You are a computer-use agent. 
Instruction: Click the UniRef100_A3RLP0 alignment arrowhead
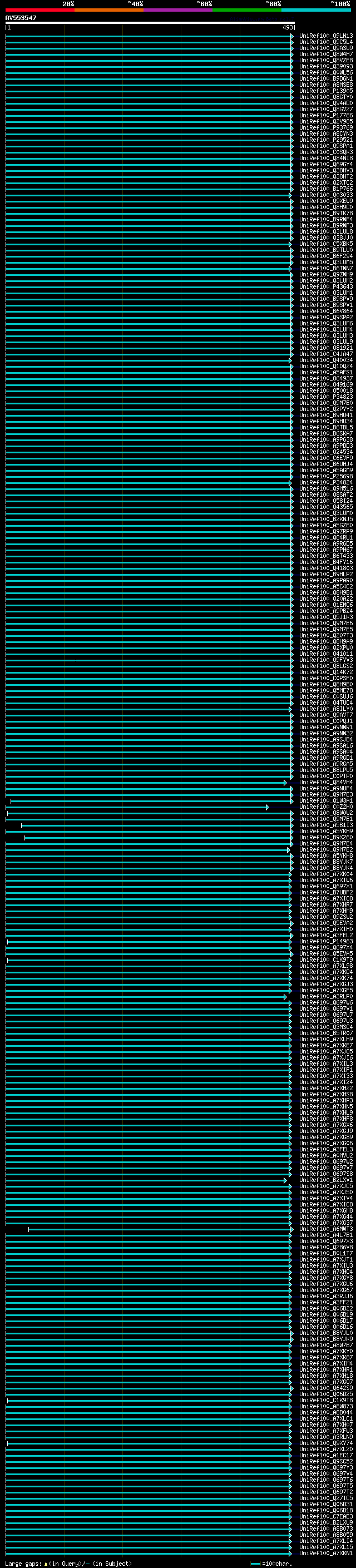coord(285,997)
